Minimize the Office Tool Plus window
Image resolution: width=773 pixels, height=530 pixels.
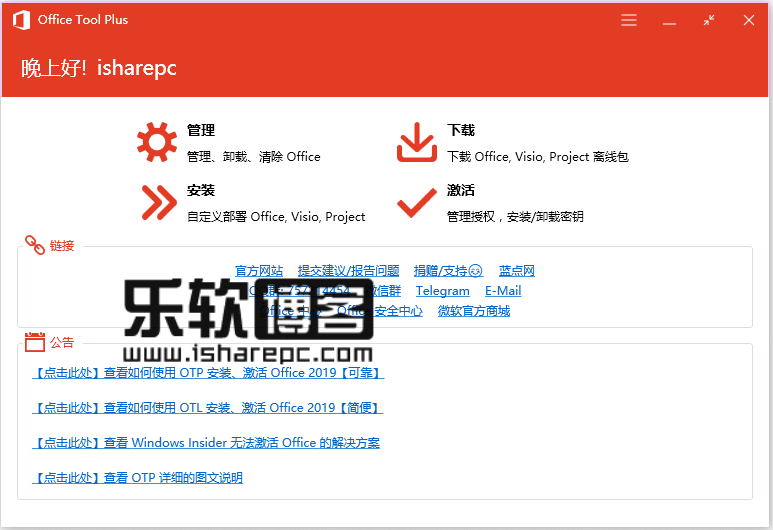(x=669, y=23)
